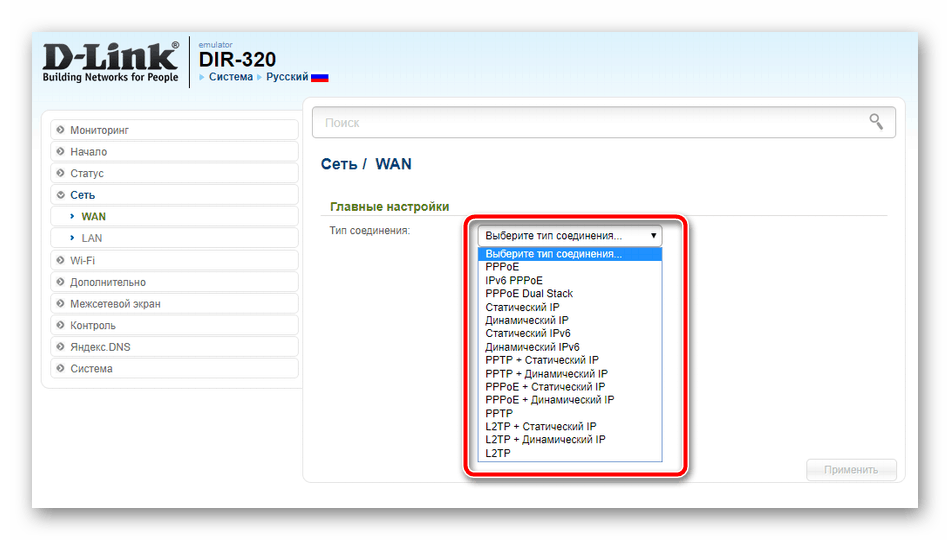
Task: Open the Русский language menu
Action: [x=287, y=77]
